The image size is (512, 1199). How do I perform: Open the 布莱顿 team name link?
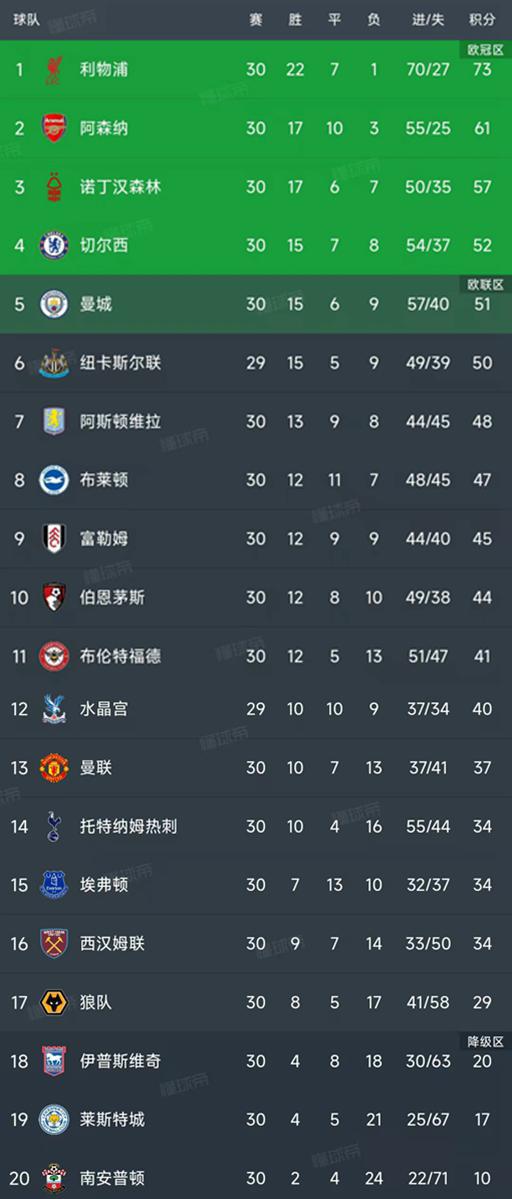[x=104, y=480]
